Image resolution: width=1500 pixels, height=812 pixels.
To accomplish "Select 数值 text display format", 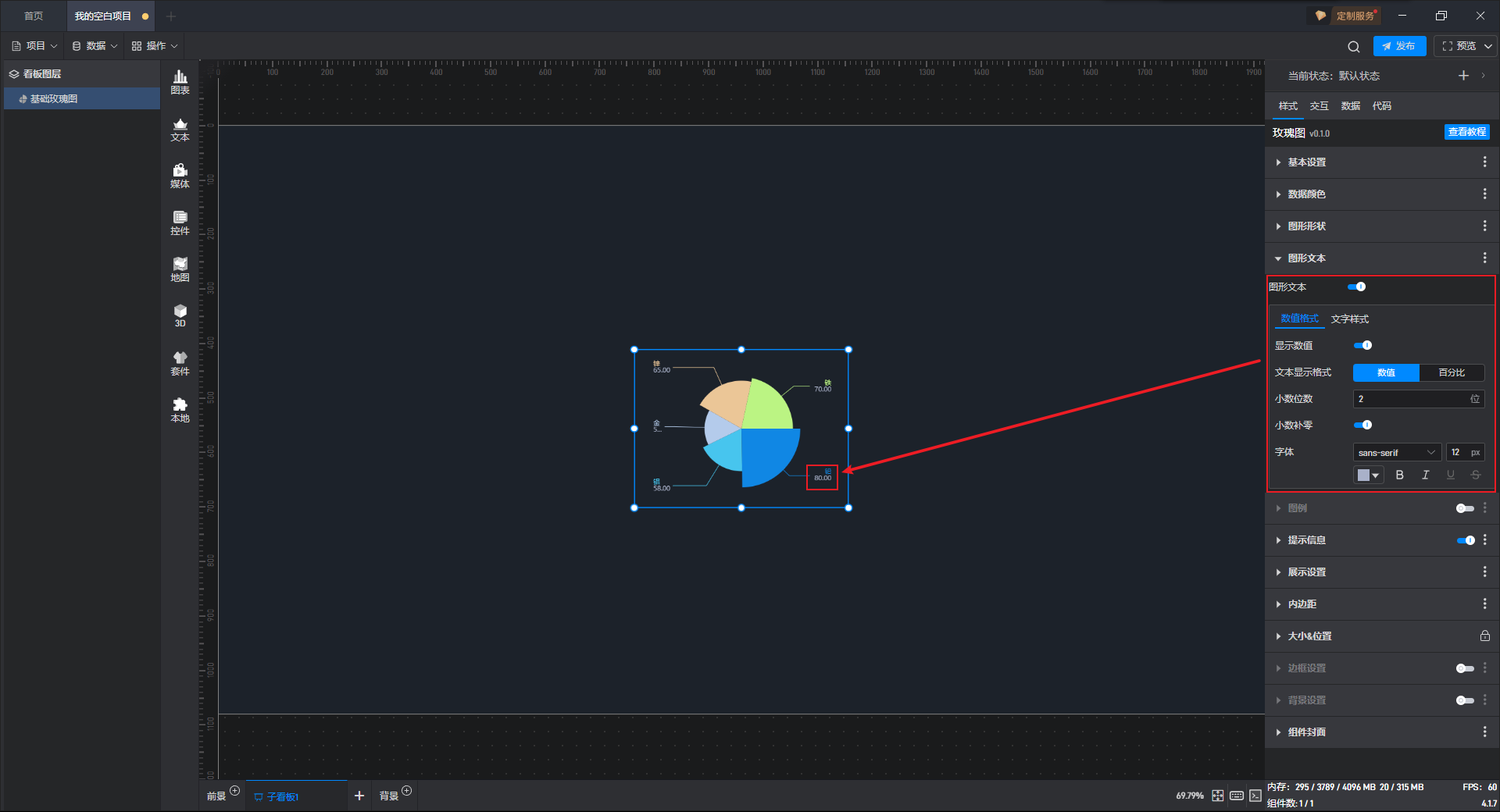I will tap(1386, 373).
